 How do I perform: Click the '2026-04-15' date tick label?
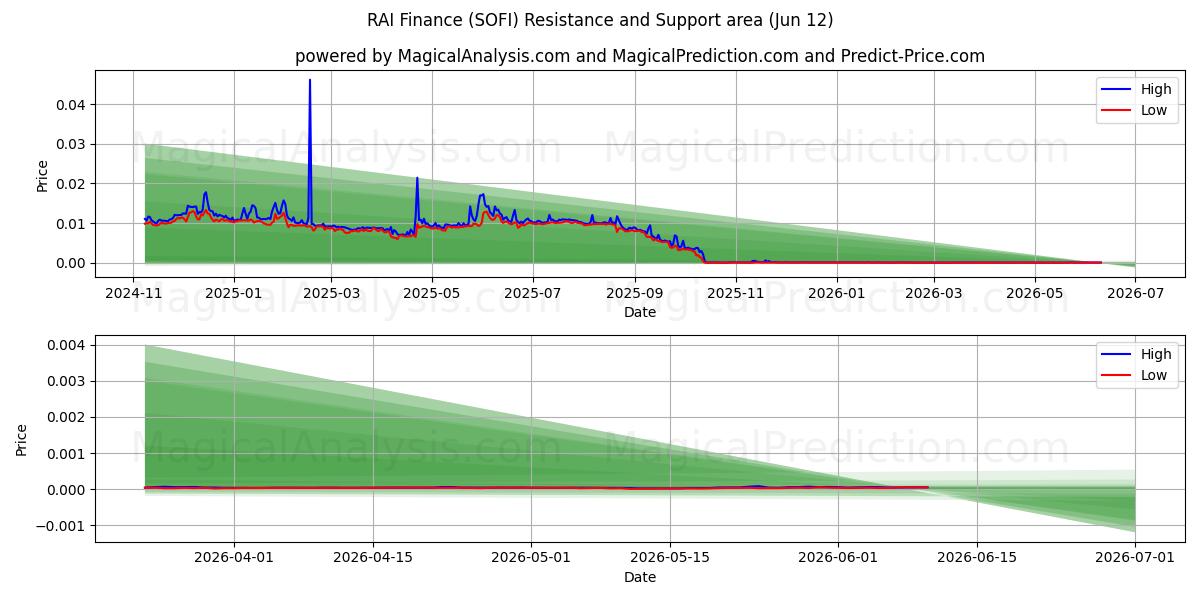coord(373,558)
